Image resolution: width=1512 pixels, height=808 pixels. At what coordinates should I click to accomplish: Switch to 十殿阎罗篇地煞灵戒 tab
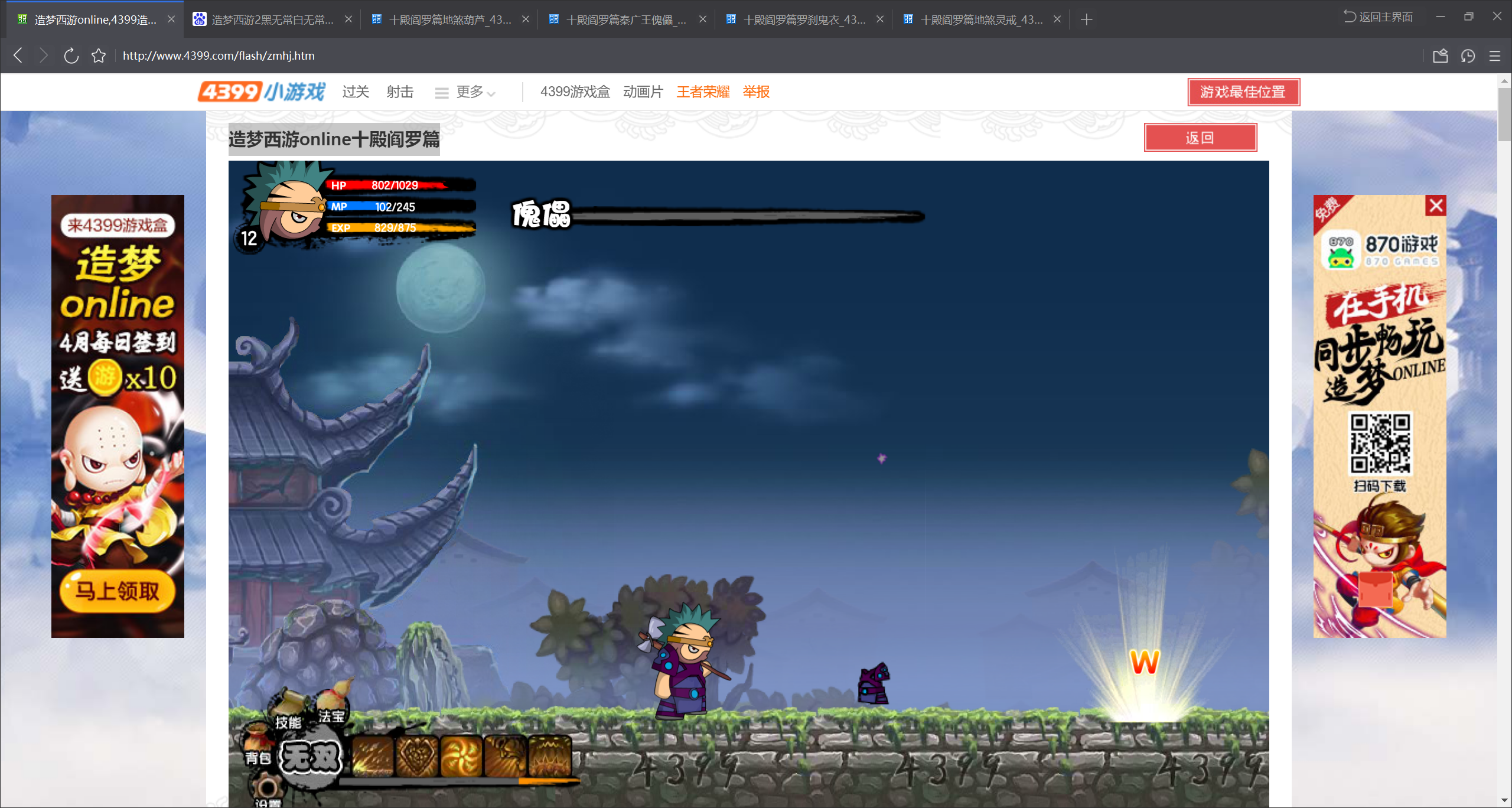[973, 19]
